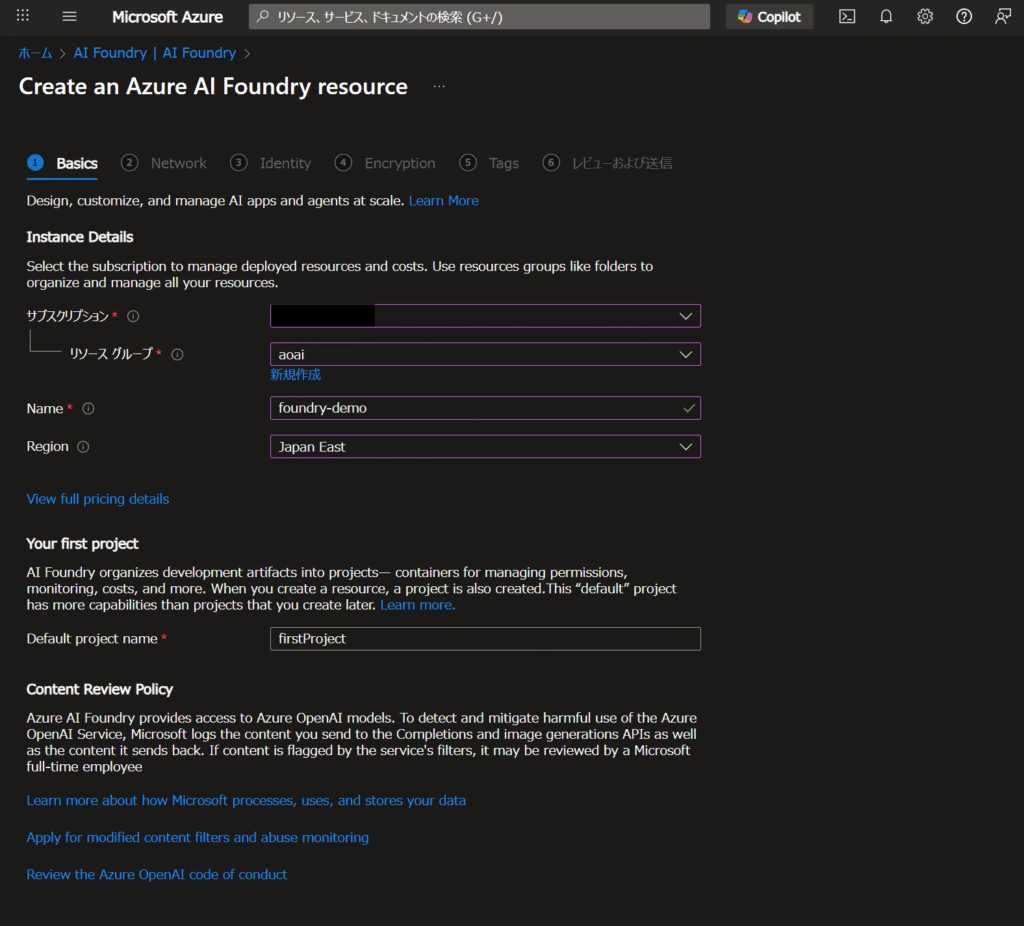Click the Content Review Policy heading

click(x=100, y=690)
